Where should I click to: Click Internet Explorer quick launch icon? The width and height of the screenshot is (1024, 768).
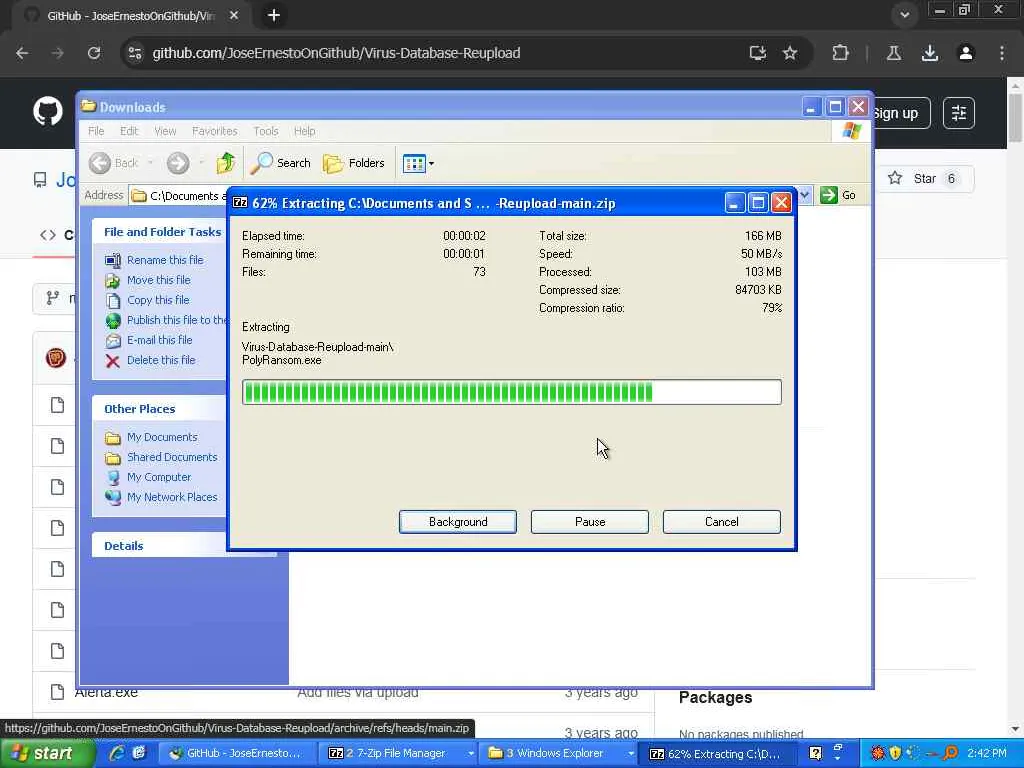tap(116, 753)
